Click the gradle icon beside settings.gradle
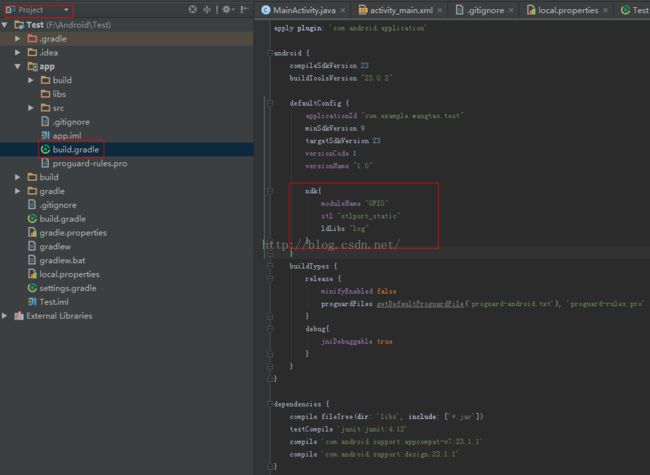The image size is (650, 475). point(32,288)
